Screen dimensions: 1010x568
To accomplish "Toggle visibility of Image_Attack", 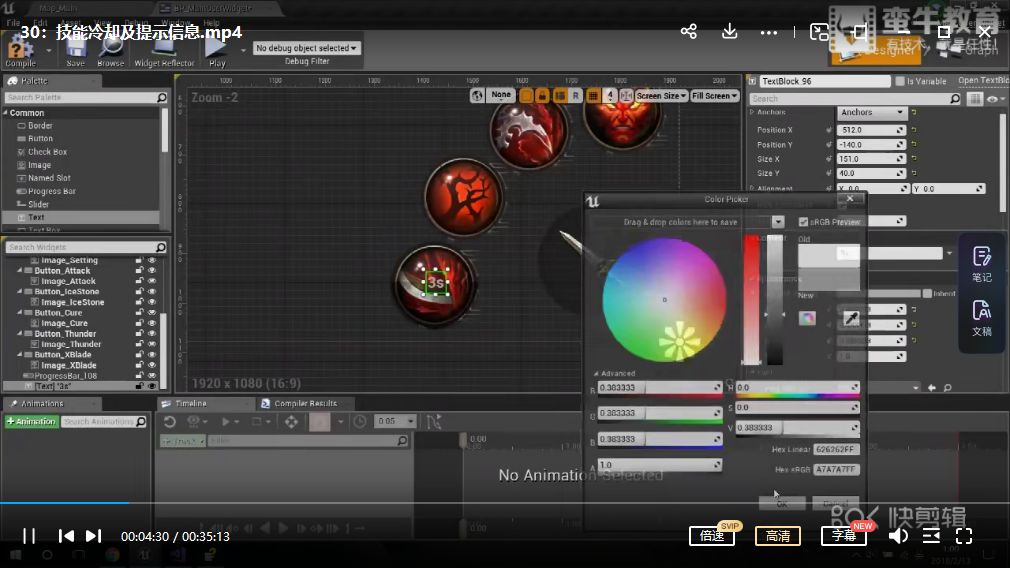I will coord(152,281).
